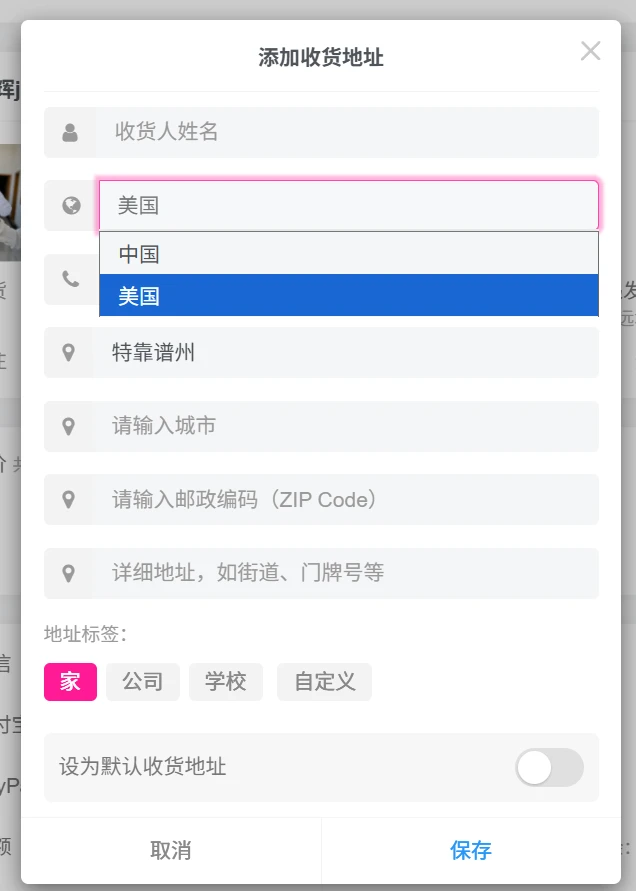This screenshot has width=636, height=891.
Task: Click the pin icon beside ZIP code field
Action: coord(69,499)
